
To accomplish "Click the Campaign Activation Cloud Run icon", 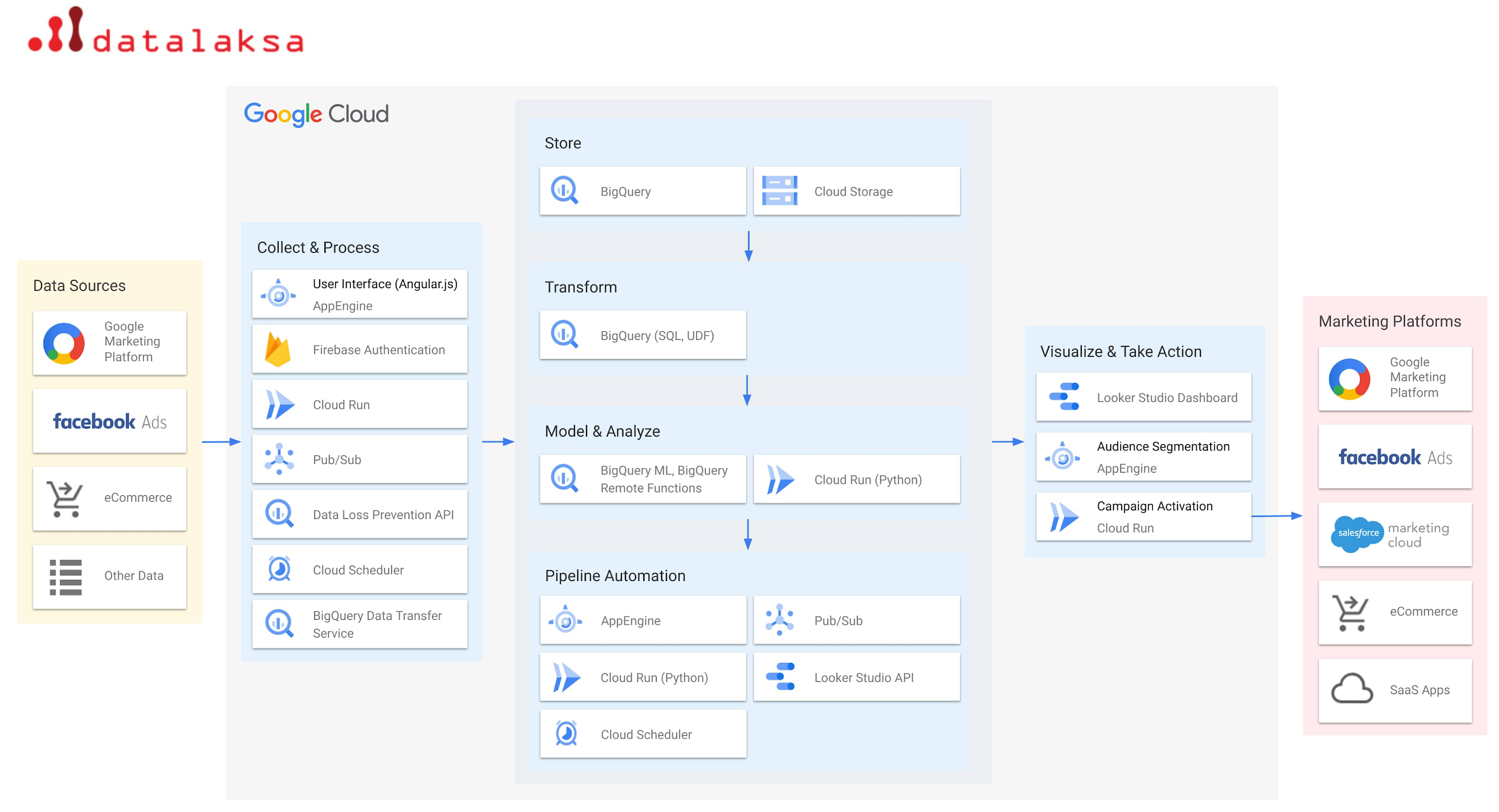I will 1064,517.
